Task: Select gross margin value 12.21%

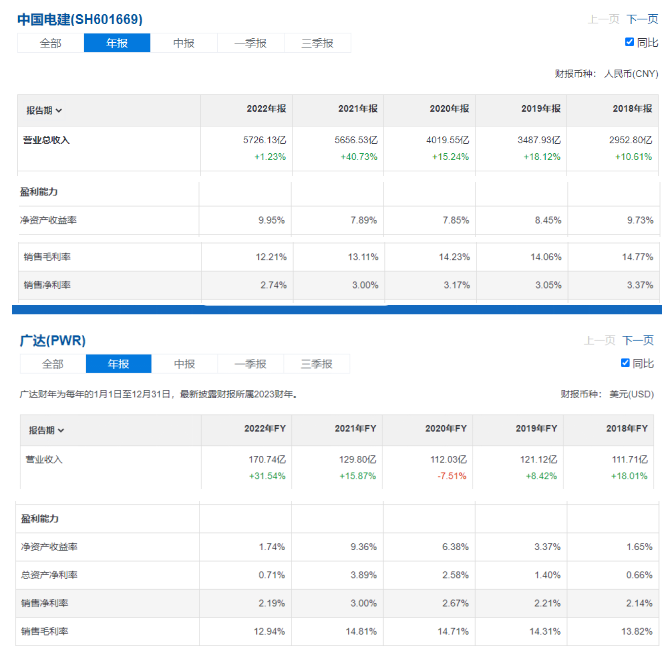Action: pos(271,257)
